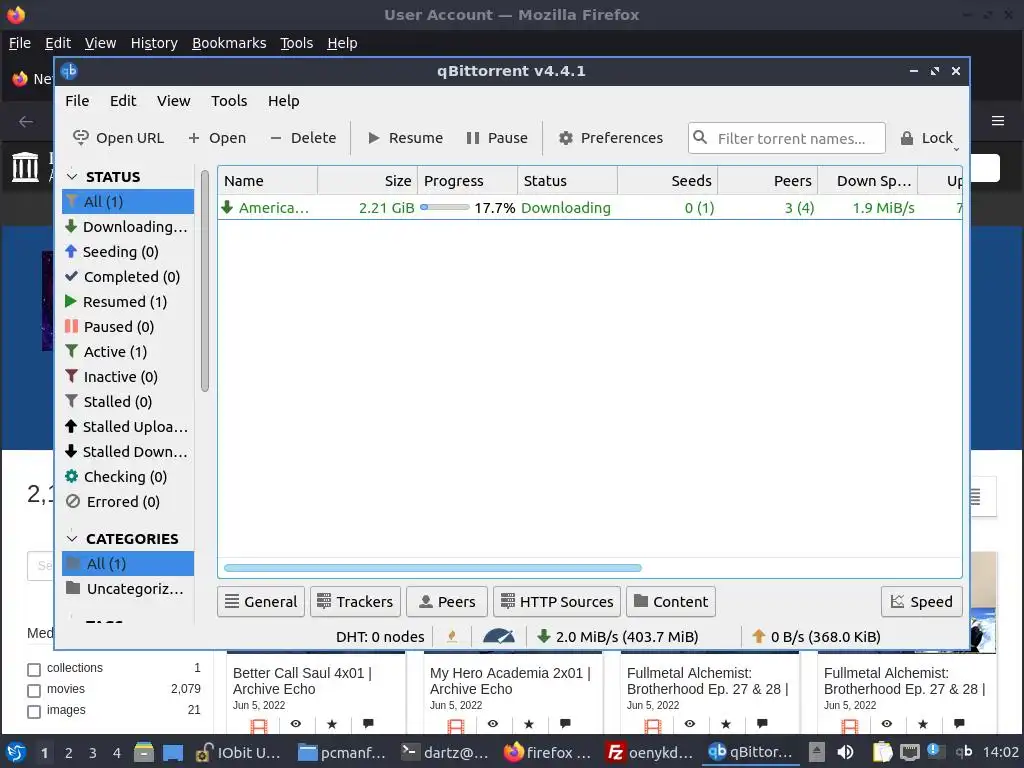Viewport: 1024px width, 768px height.
Task: Click the torrent list horizontal scrollbar
Action: click(x=432, y=568)
